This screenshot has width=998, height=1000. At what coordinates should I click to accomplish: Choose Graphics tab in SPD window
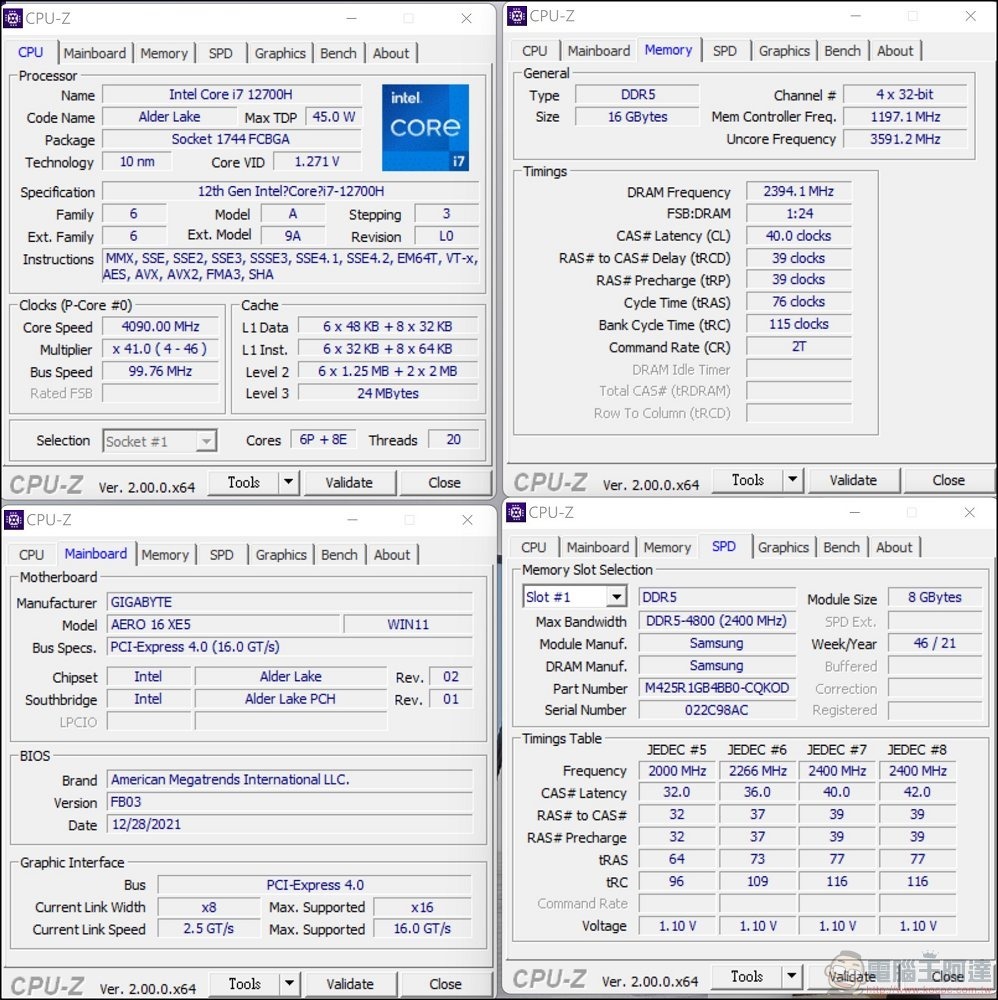point(783,547)
